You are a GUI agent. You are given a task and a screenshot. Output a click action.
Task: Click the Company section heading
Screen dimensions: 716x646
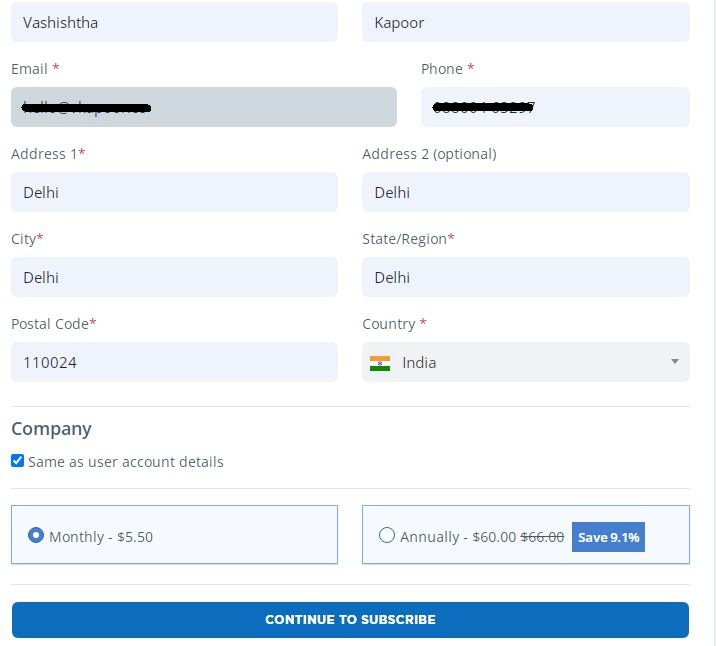[x=51, y=428]
